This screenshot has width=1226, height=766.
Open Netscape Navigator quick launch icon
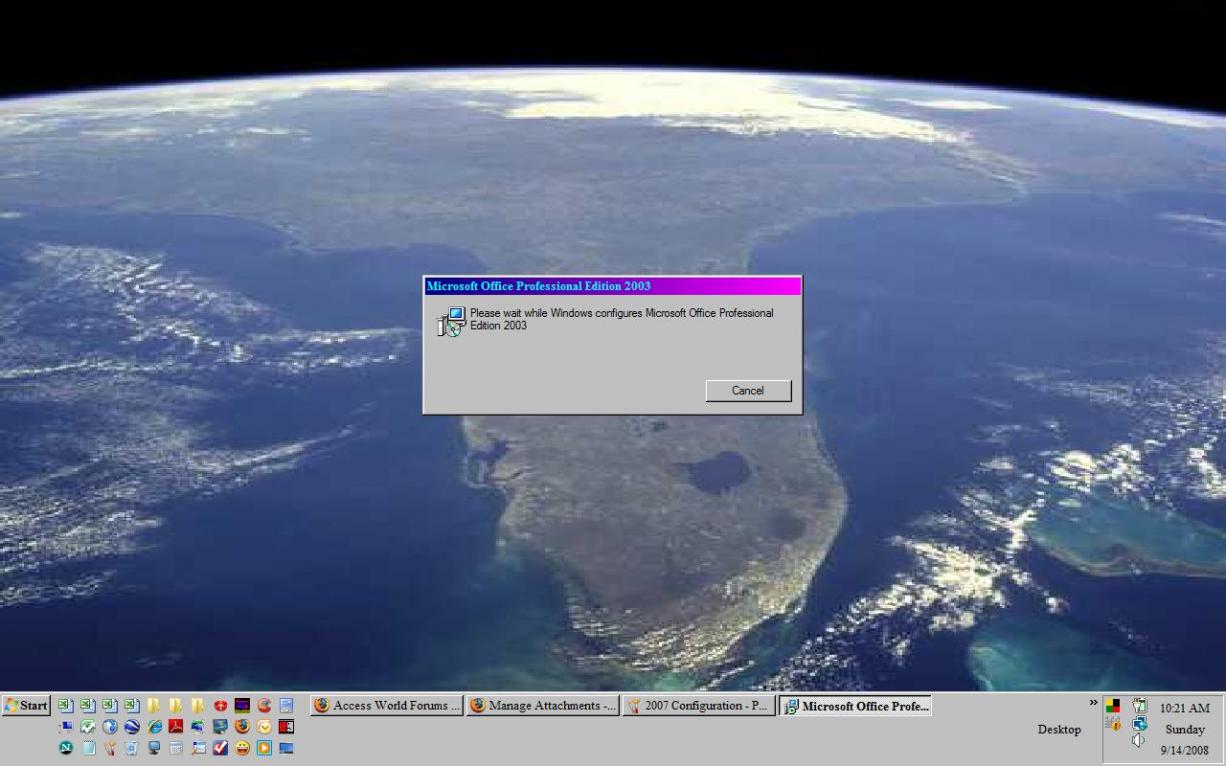(66, 748)
